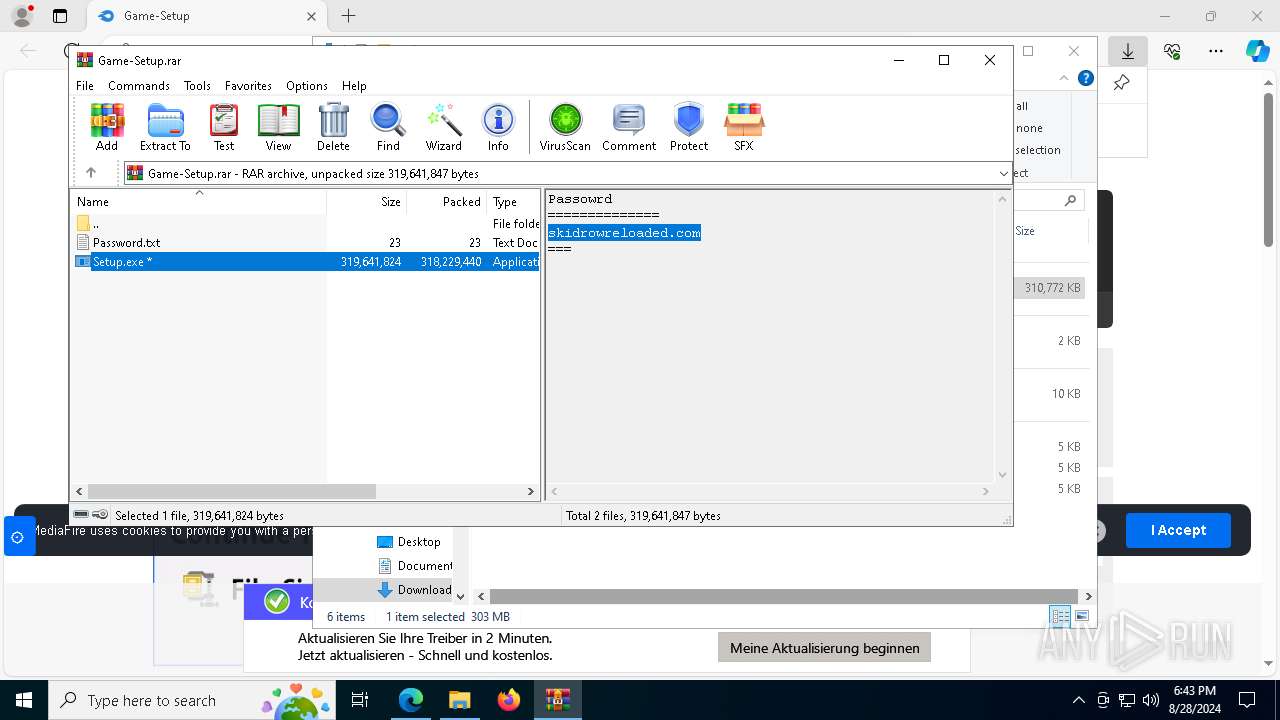Start VirusScan on the archive
The height and width of the screenshot is (720, 1280).
[565, 127]
